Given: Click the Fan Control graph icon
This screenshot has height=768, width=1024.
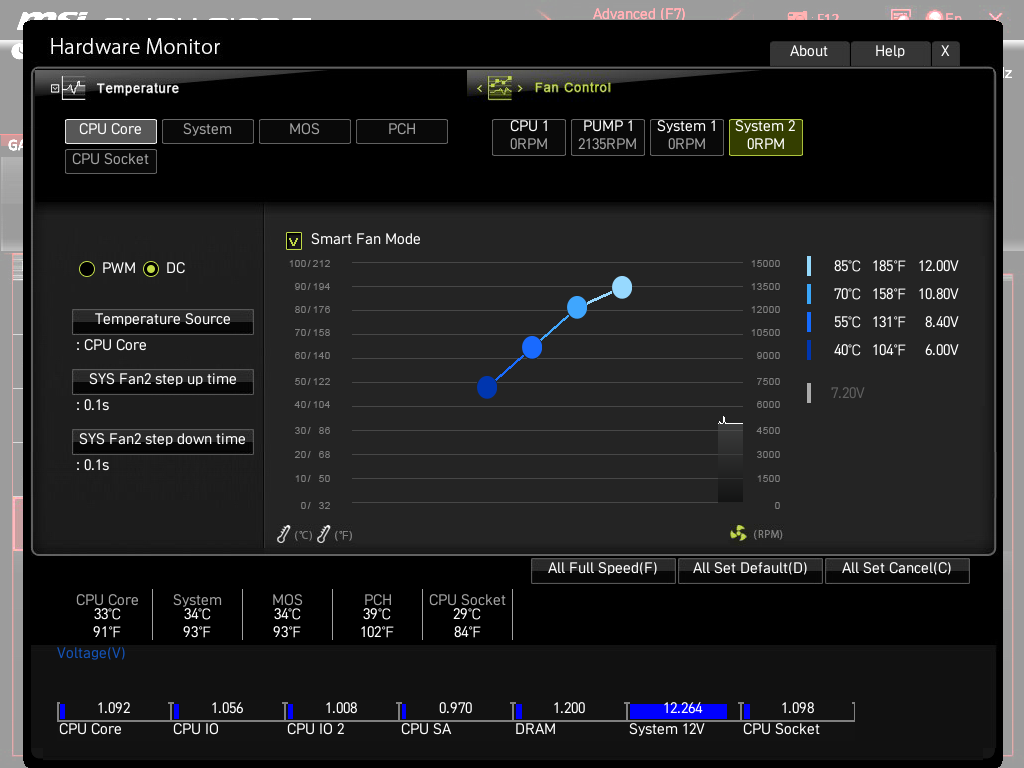Looking at the screenshot, I should click(x=500, y=88).
